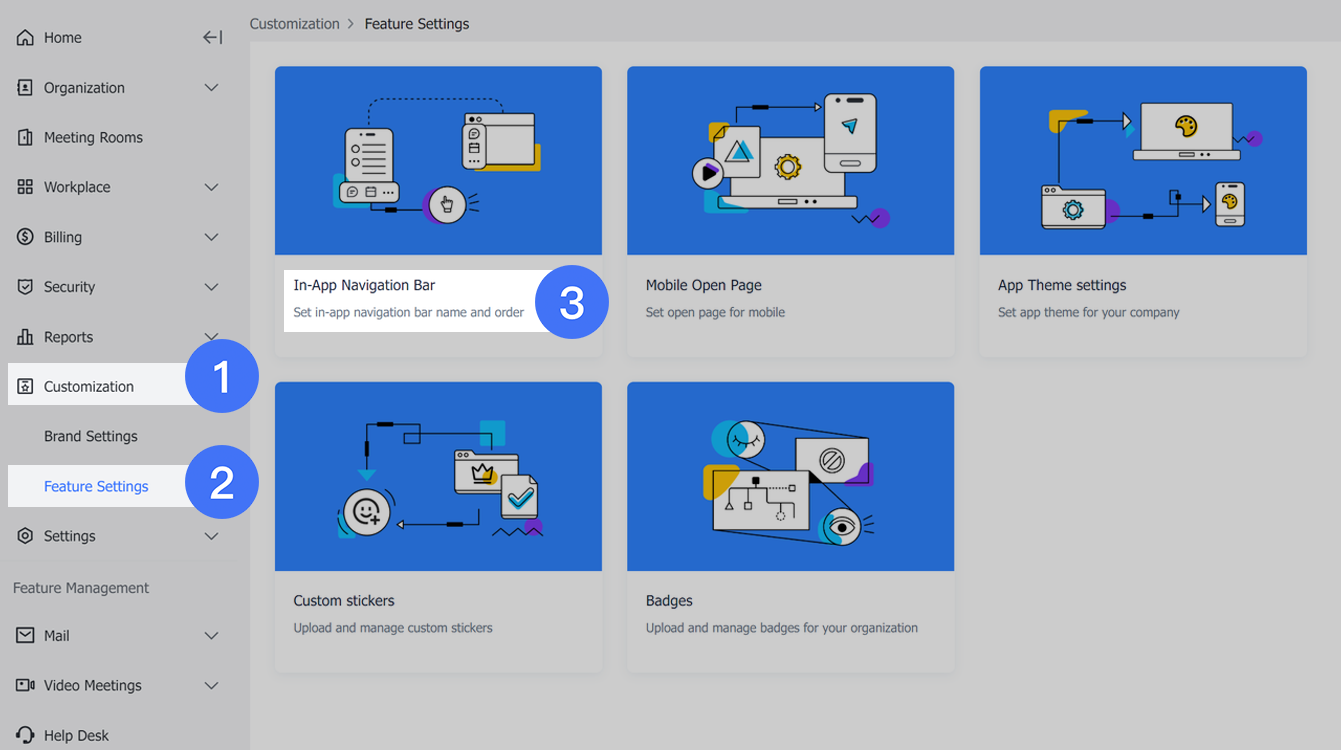Select the Billing dollar icon
This screenshot has height=750, width=1341.
pyautogui.click(x=23, y=237)
